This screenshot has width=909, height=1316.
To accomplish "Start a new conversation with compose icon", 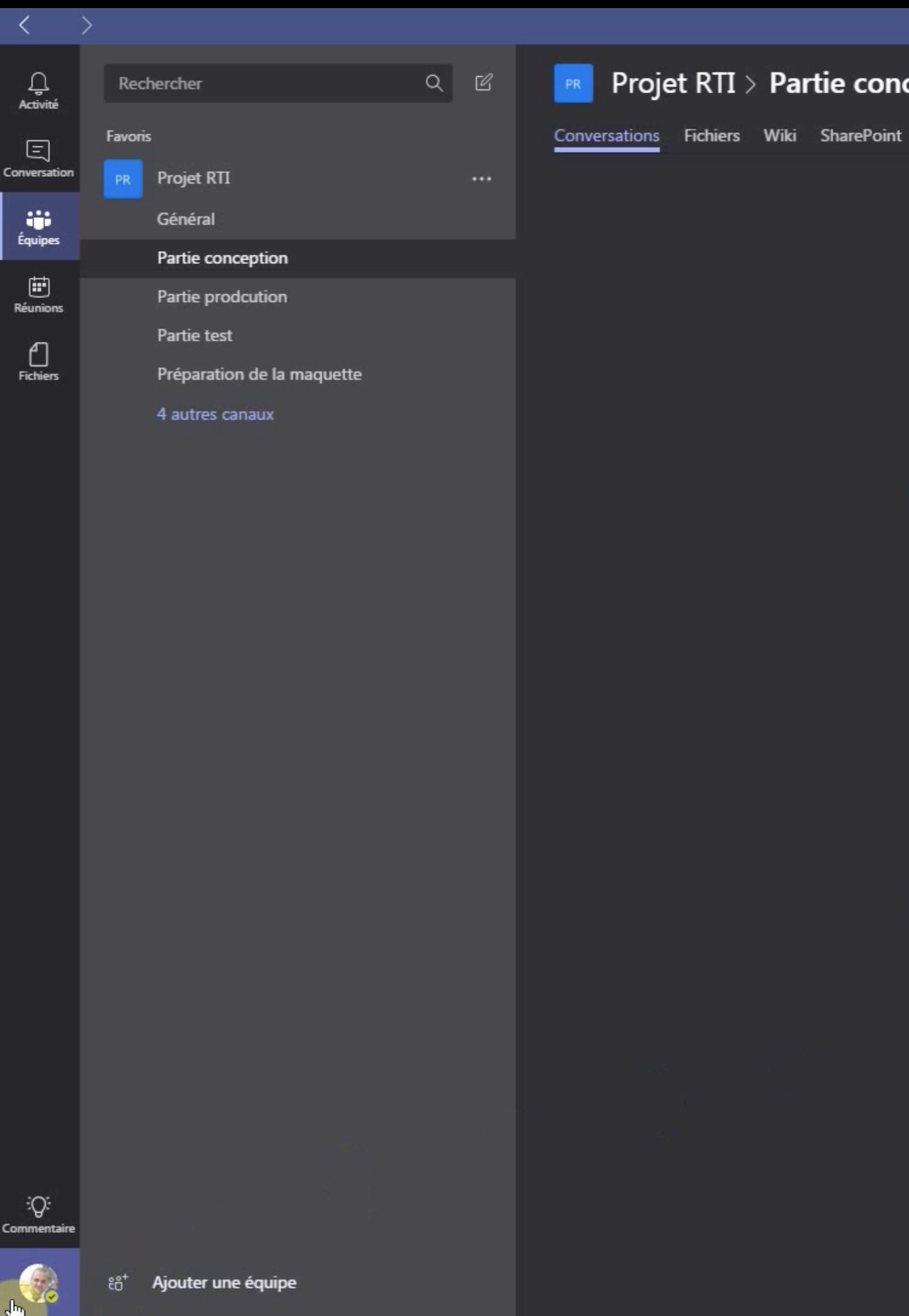I will coord(484,82).
